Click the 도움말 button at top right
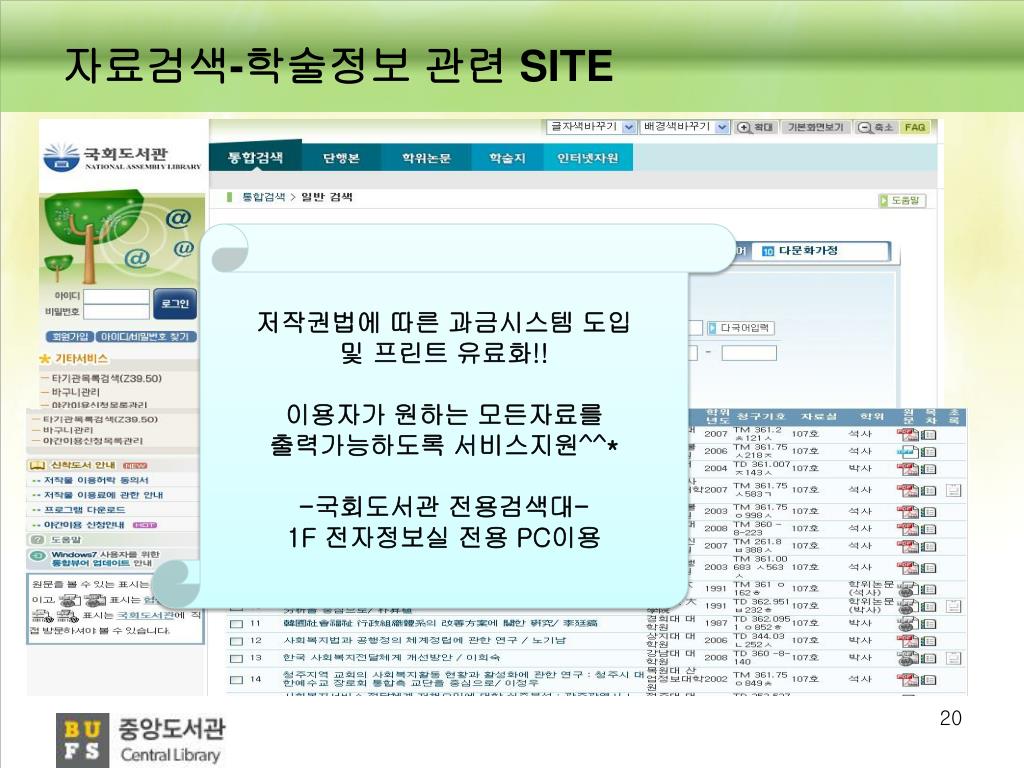Screen dimensions: 1024x768 [x=902, y=200]
